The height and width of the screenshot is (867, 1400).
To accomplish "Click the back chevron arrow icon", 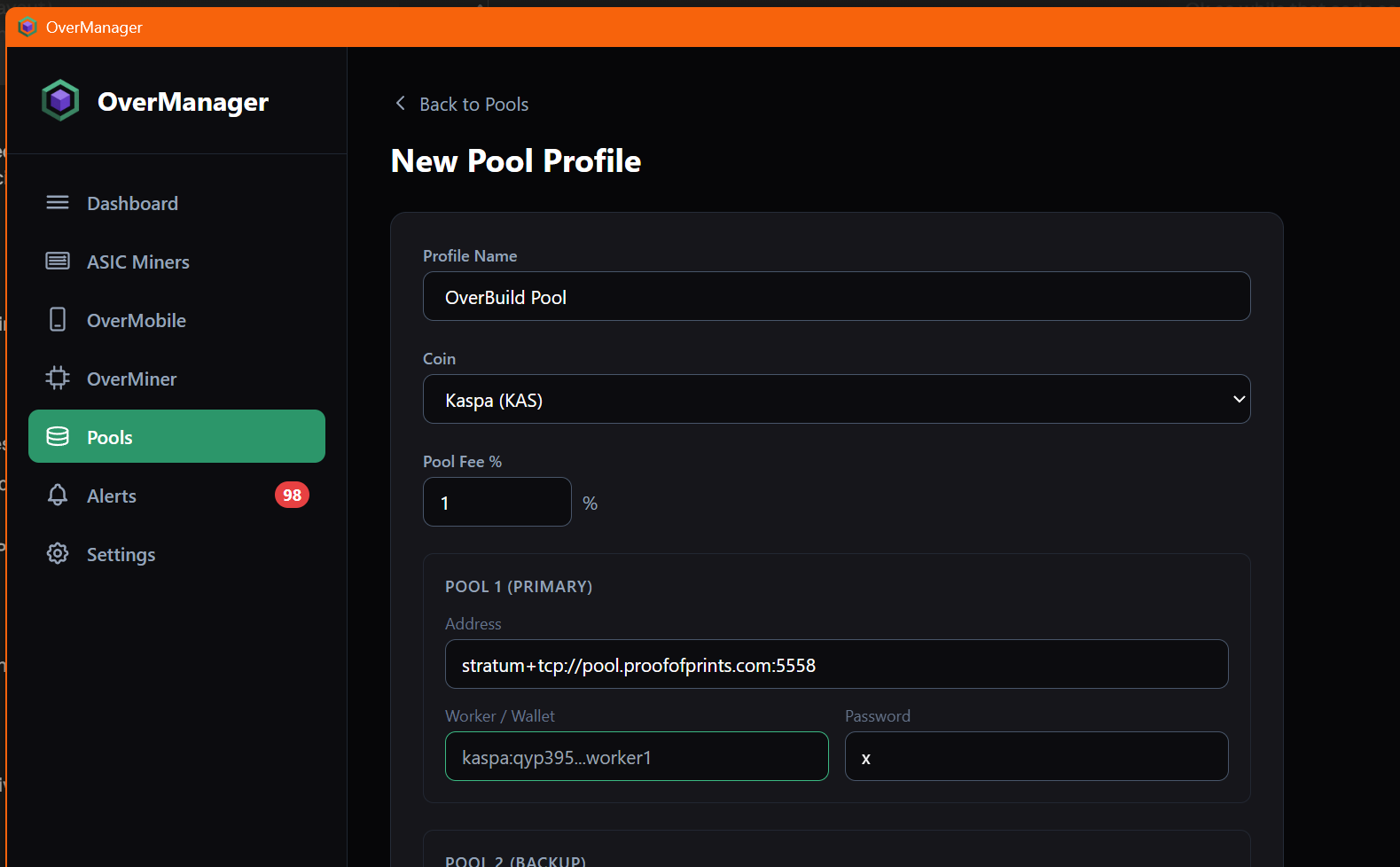I will click(401, 104).
